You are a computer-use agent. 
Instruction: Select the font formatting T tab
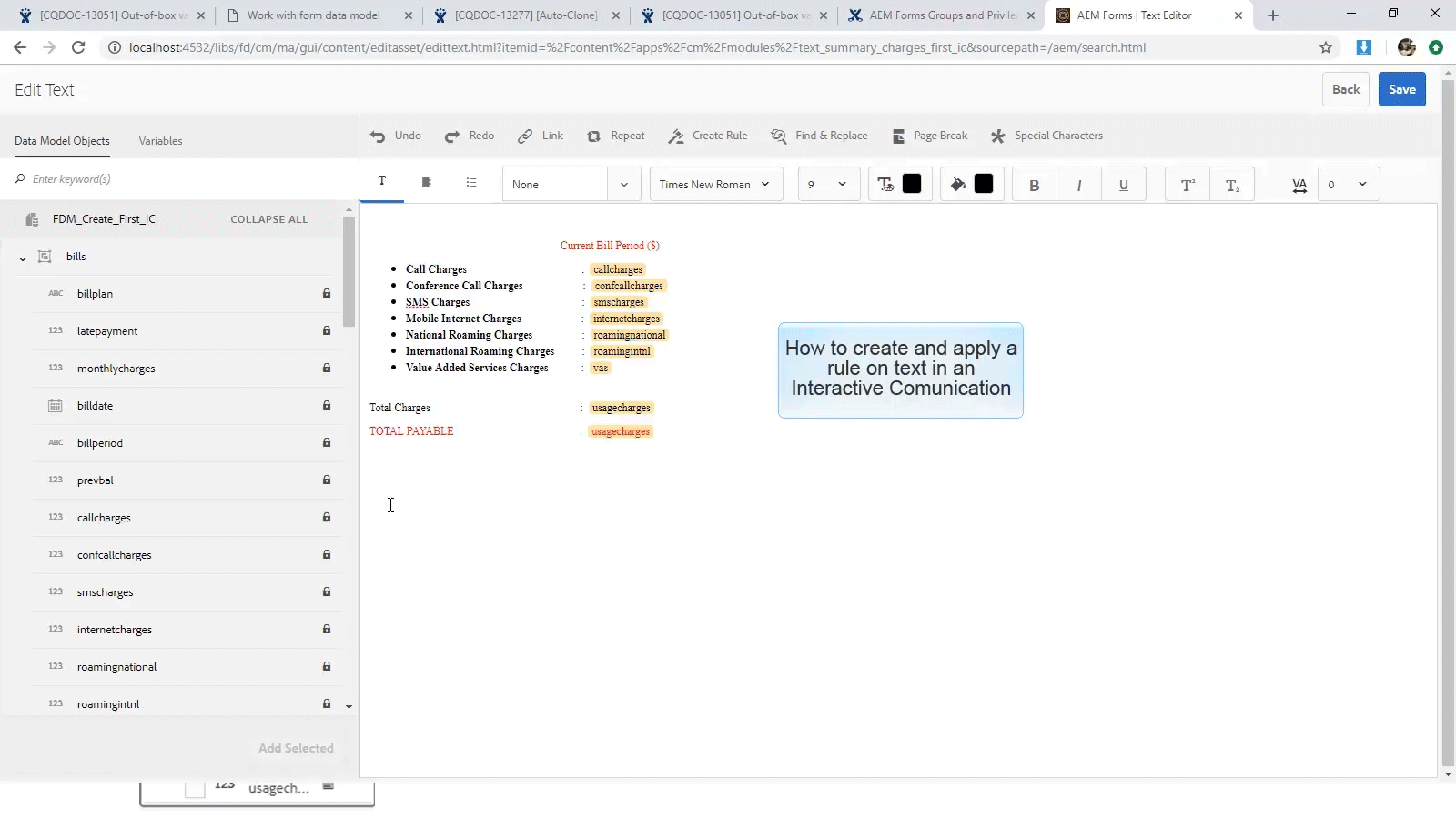pyautogui.click(x=382, y=182)
